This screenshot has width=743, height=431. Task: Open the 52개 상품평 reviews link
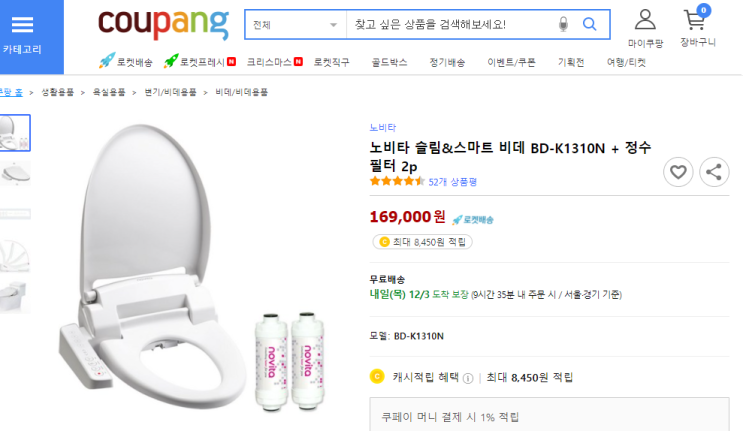(x=452, y=182)
